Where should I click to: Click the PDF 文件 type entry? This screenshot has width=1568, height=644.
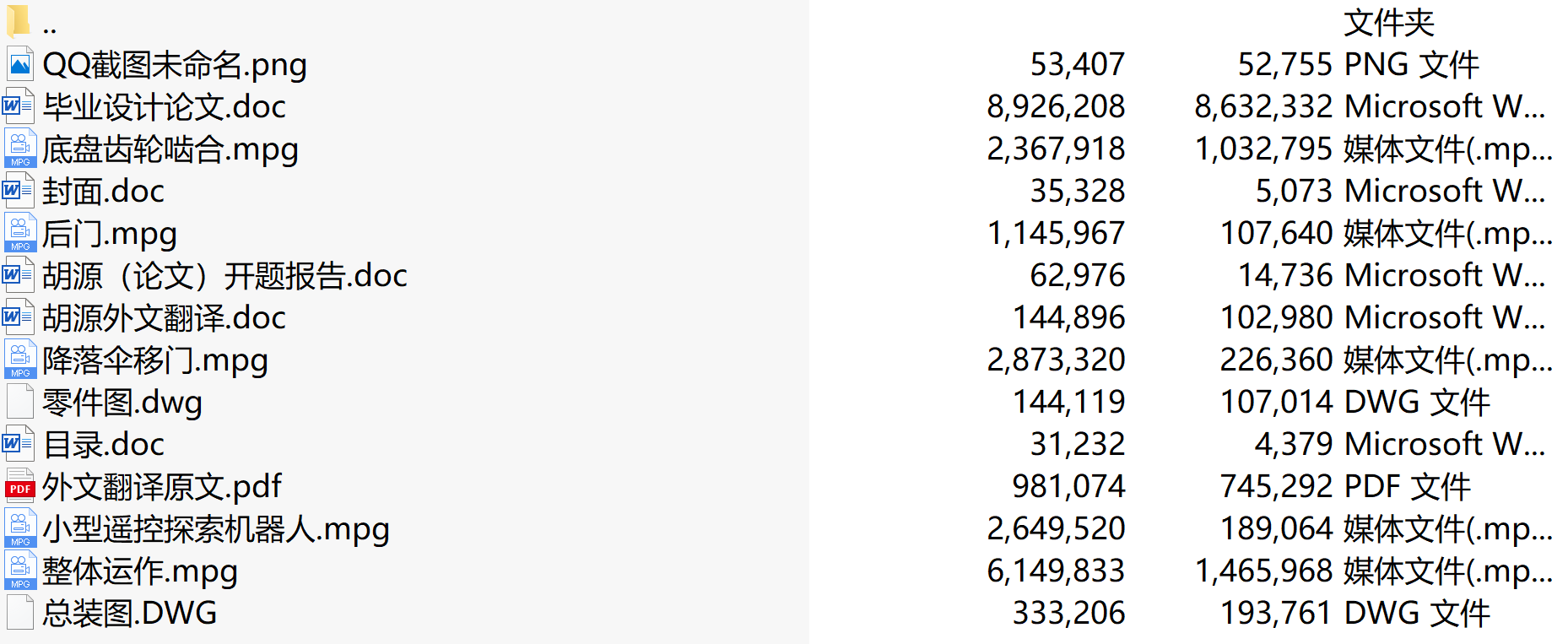point(1408,486)
